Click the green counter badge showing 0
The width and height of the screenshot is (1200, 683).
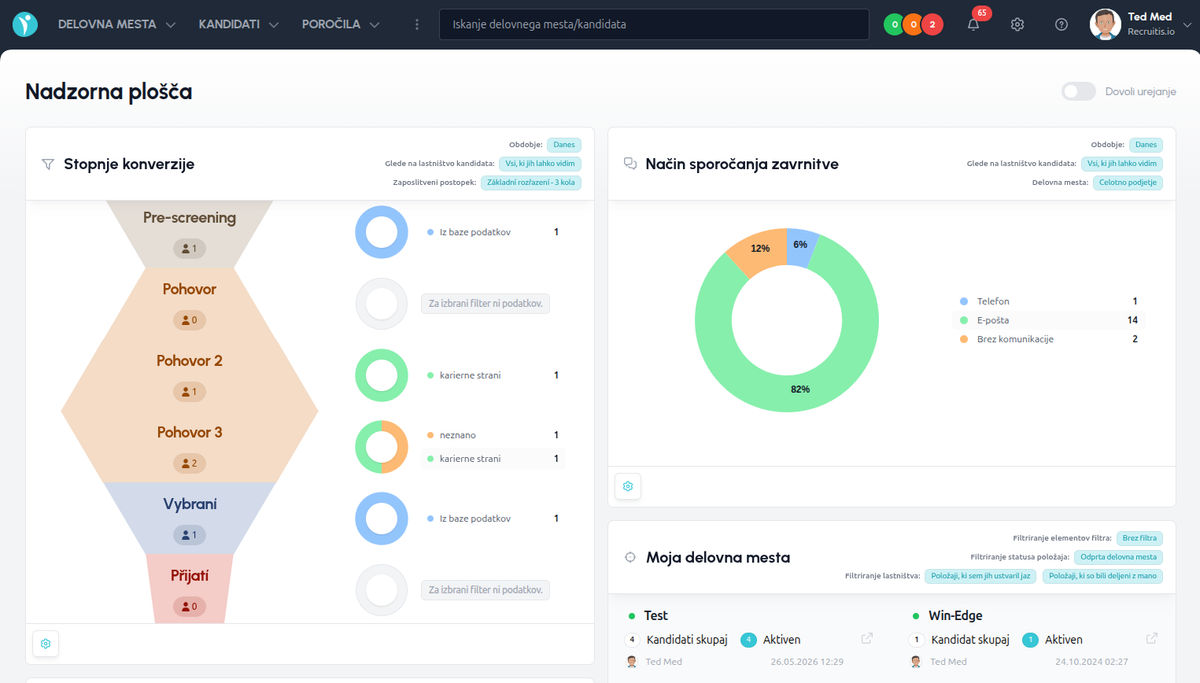[x=893, y=24]
